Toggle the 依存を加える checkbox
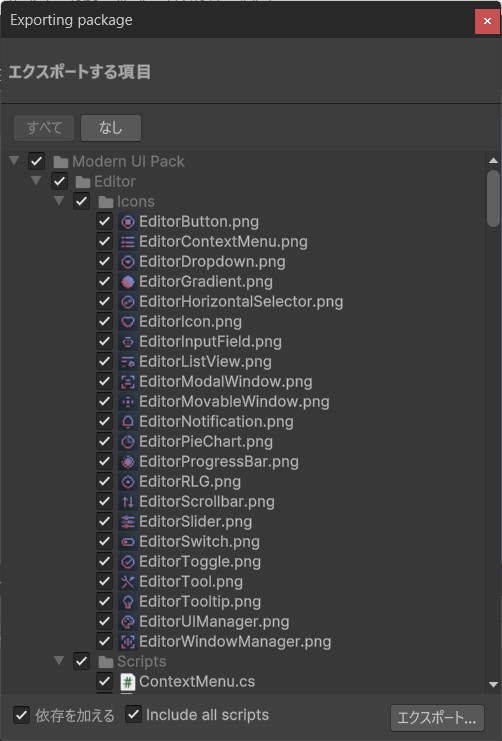 point(21,715)
